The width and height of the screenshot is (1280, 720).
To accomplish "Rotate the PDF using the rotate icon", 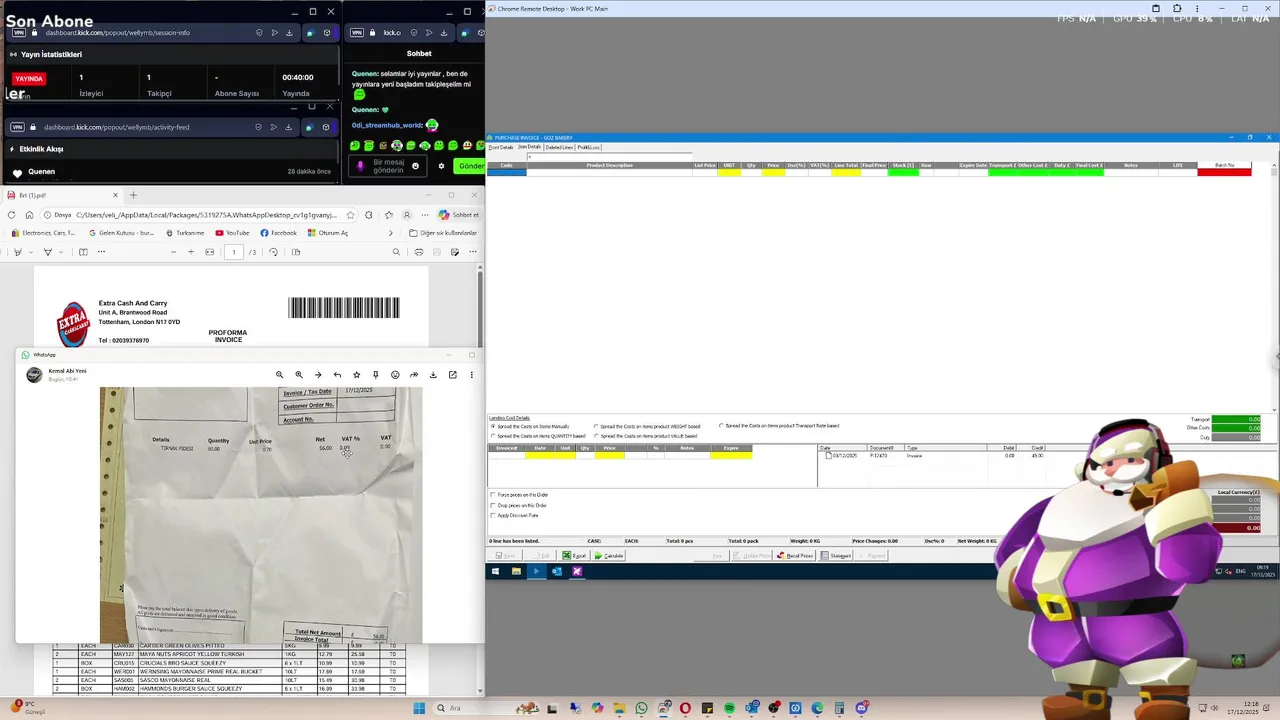I will [x=273, y=252].
